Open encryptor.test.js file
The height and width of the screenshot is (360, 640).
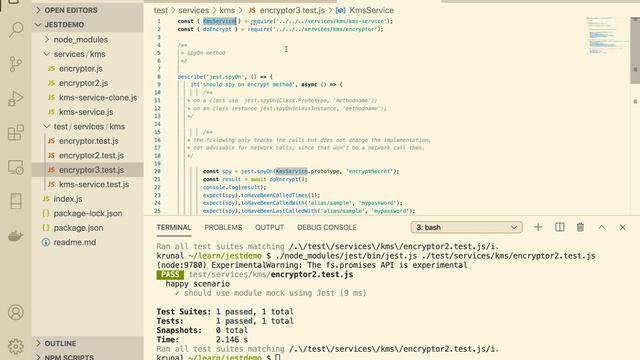pos(89,141)
